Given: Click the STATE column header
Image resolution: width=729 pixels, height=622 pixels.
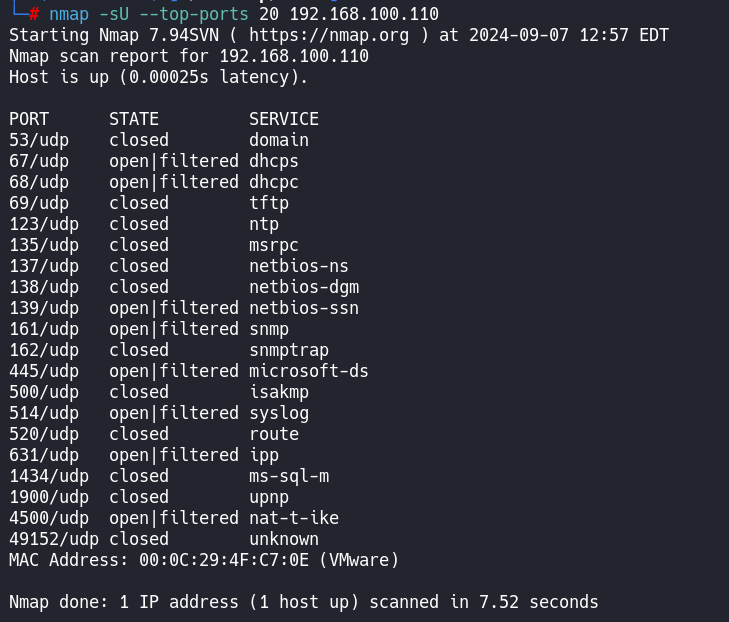Looking at the screenshot, I should pyautogui.click(x=134, y=119).
